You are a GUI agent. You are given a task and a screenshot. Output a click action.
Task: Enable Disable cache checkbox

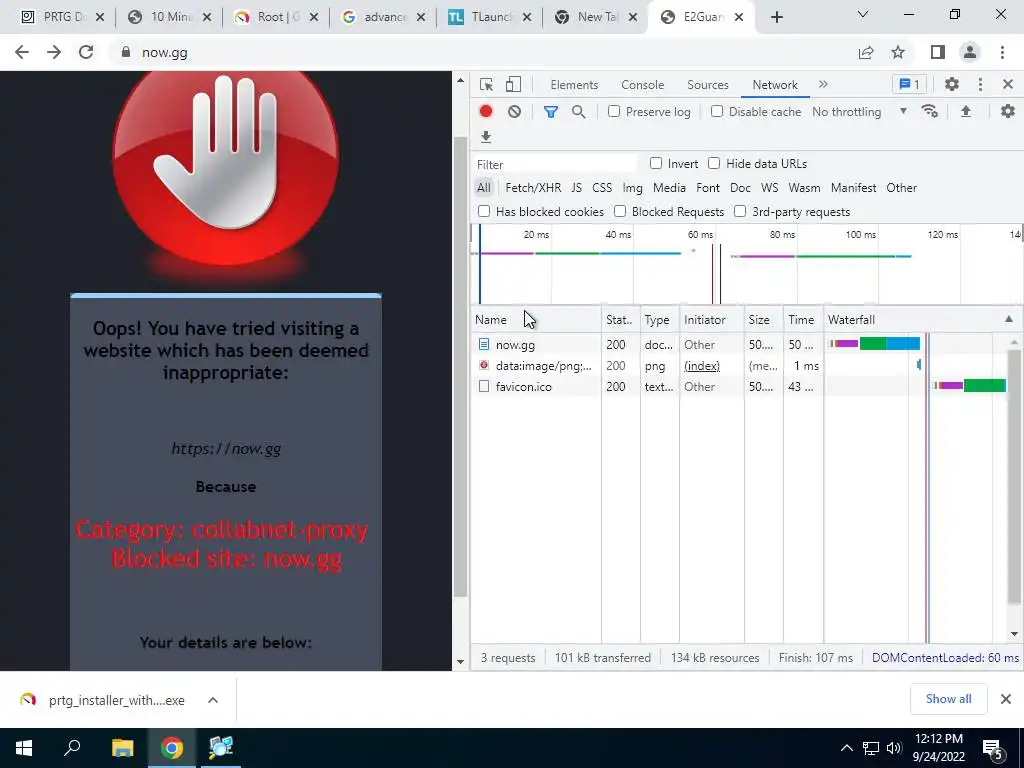tap(717, 111)
